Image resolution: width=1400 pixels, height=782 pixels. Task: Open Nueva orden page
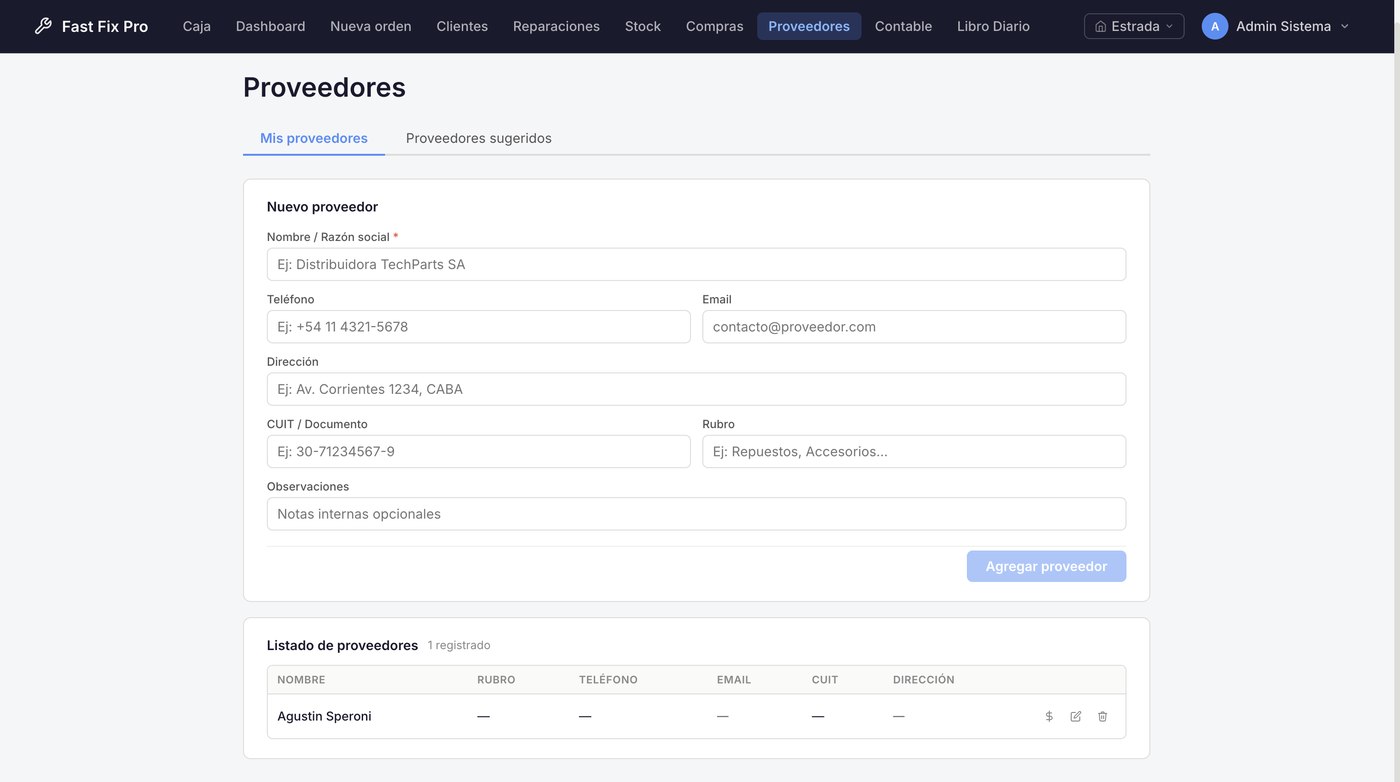(x=371, y=26)
